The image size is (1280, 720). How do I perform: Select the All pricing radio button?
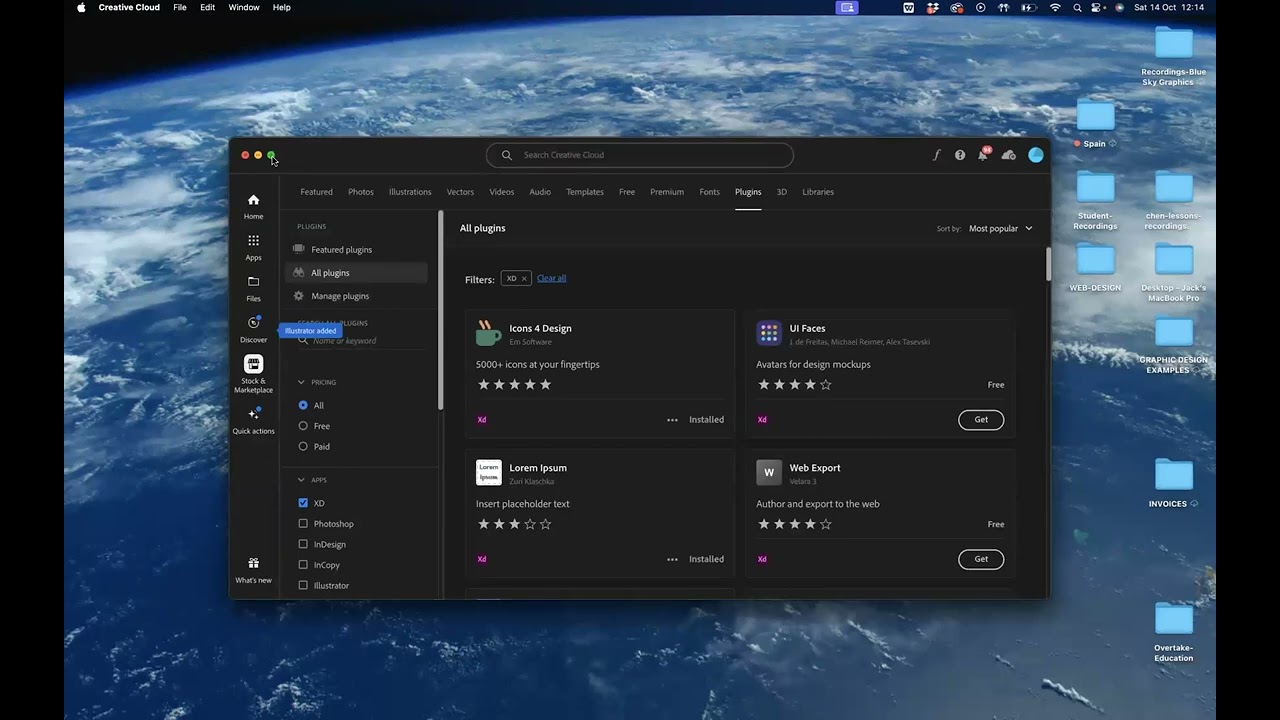pos(303,405)
